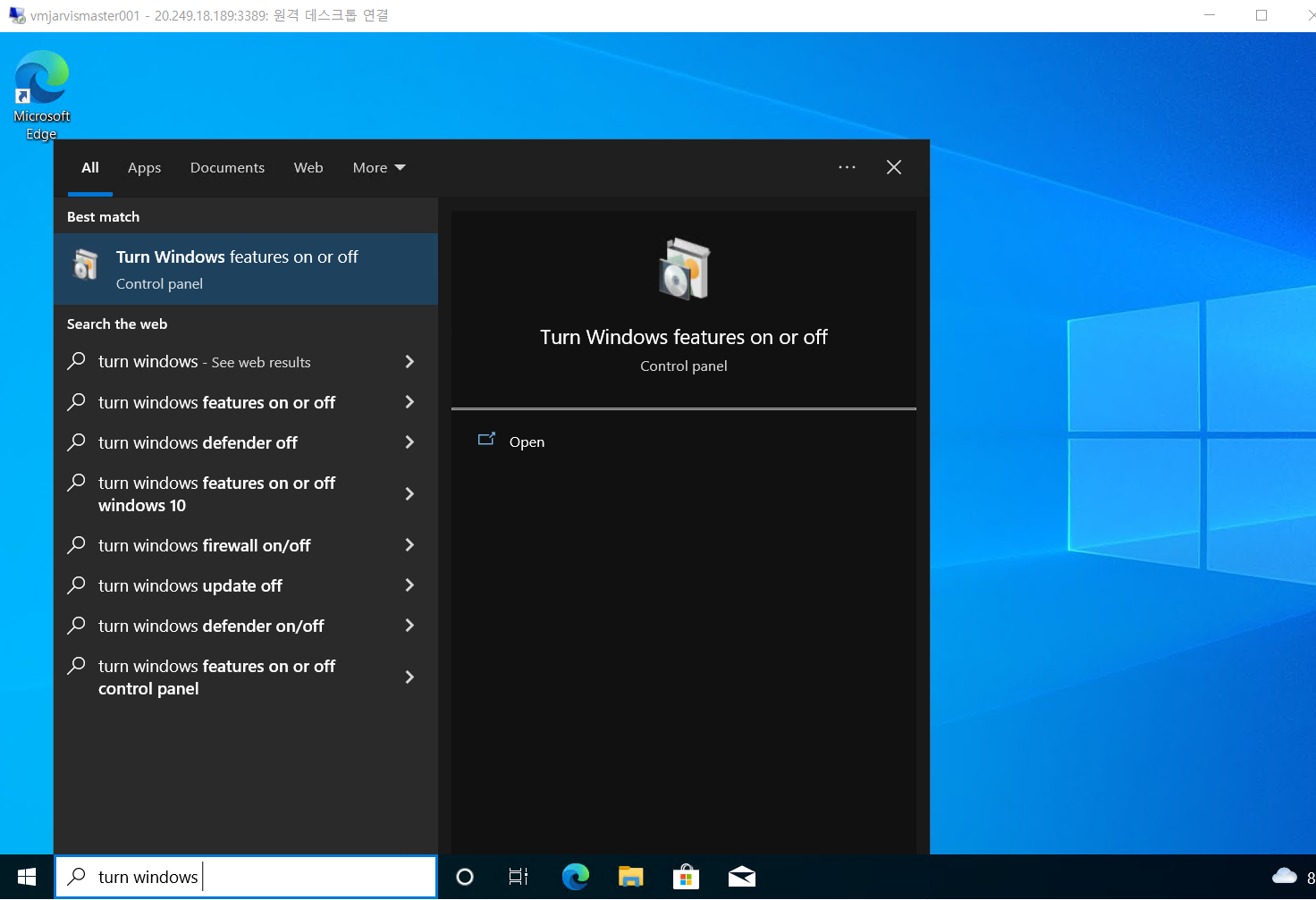The width and height of the screenshot is (1316, 900).
Task: Open File Explorer from taskbar
Action: [x=631, y=877]
